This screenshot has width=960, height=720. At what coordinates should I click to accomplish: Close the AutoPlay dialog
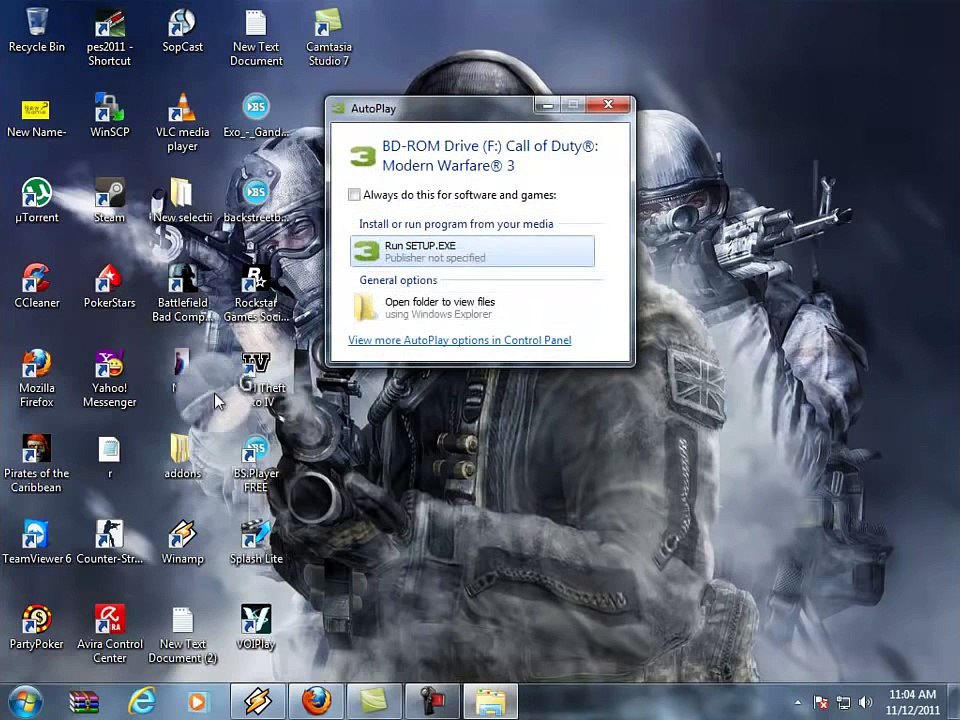pos(608,104)
